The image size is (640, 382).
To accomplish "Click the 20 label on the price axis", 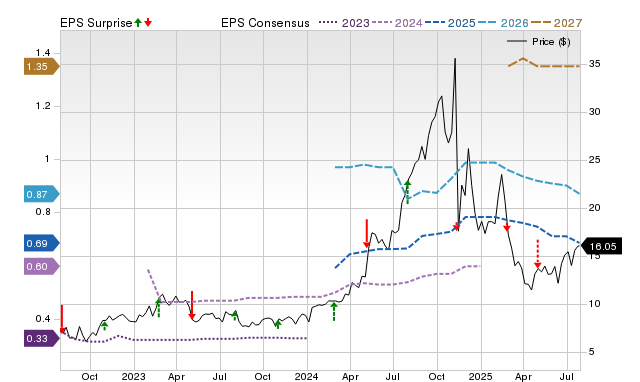I will (x=594, y=208).
